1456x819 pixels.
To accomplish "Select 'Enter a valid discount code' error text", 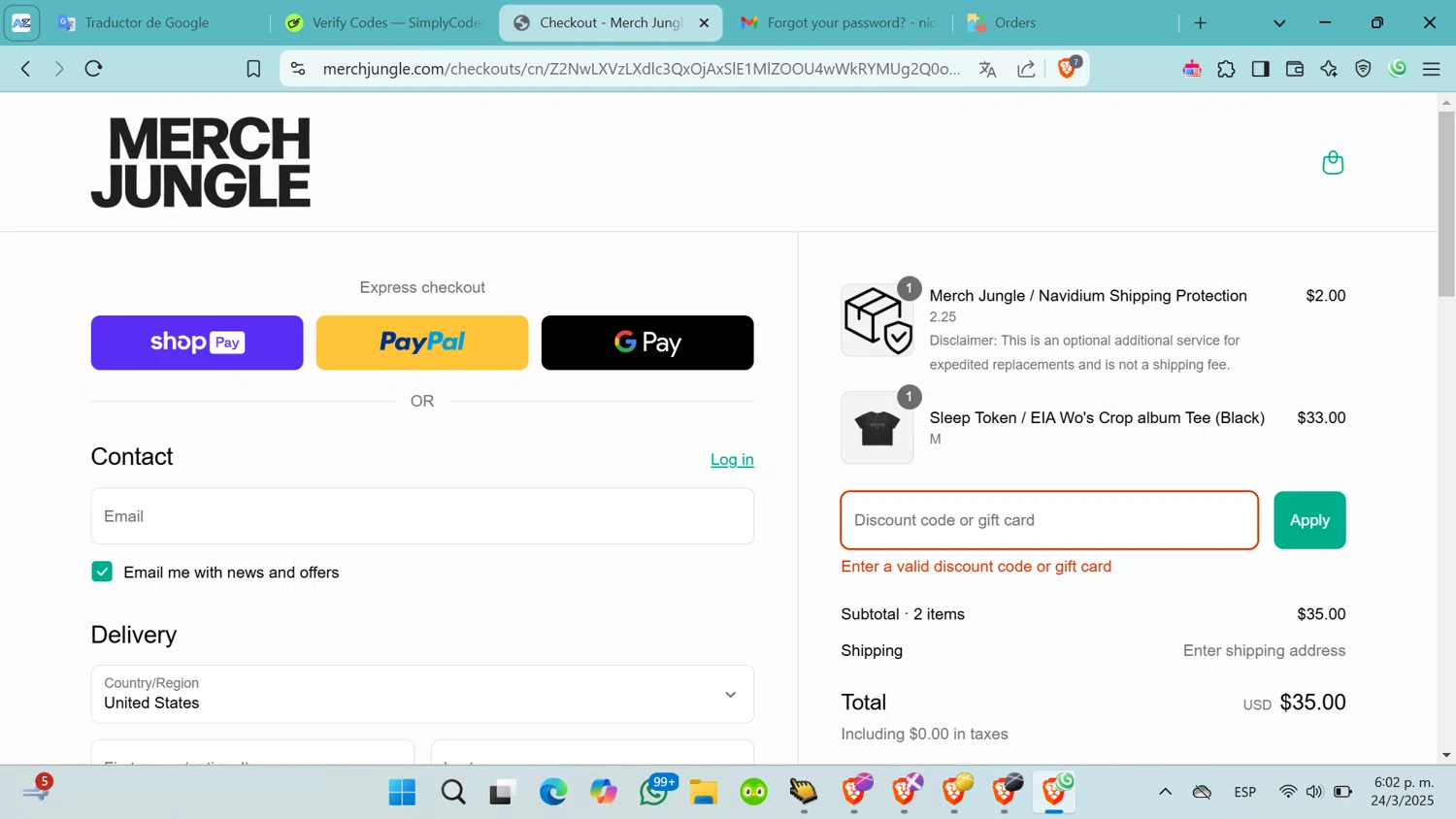I will [976, 566].
